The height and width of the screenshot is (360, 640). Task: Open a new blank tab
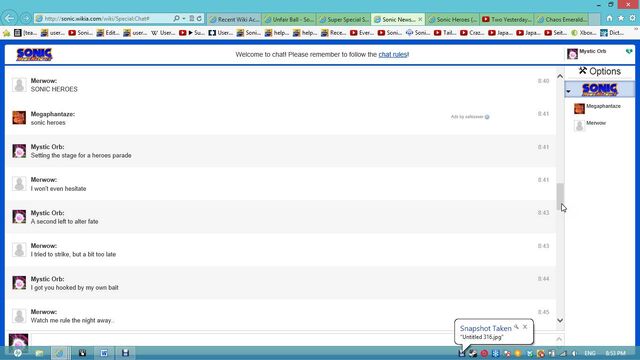point(595,19)
